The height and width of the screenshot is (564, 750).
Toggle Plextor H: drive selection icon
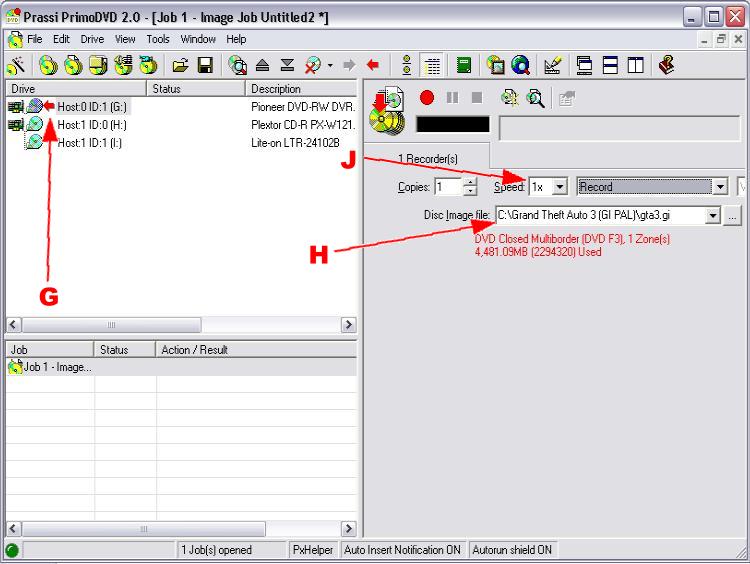coord(34,124)
